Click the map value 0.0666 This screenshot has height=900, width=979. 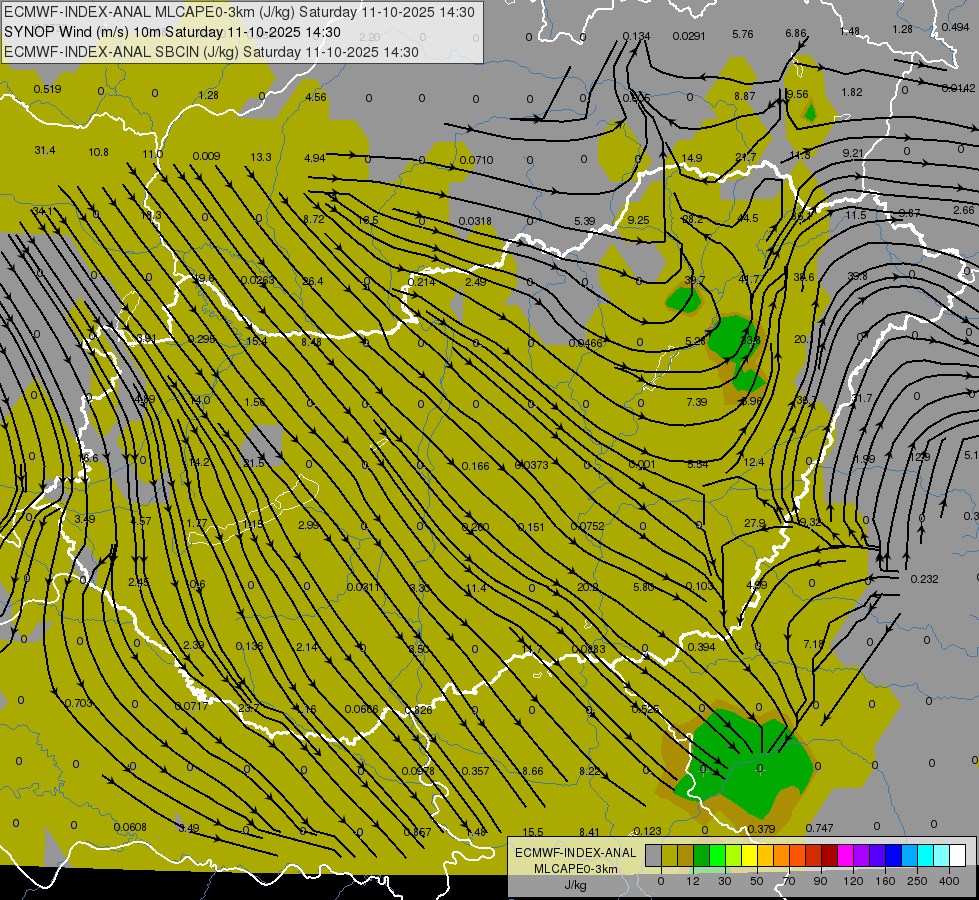[x=362, y=709]
